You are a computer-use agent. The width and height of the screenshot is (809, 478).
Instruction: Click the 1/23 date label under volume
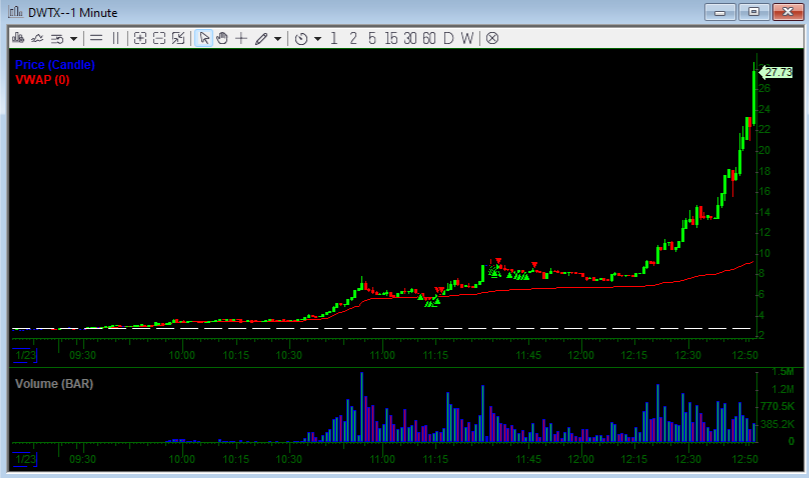coord(25,459)
